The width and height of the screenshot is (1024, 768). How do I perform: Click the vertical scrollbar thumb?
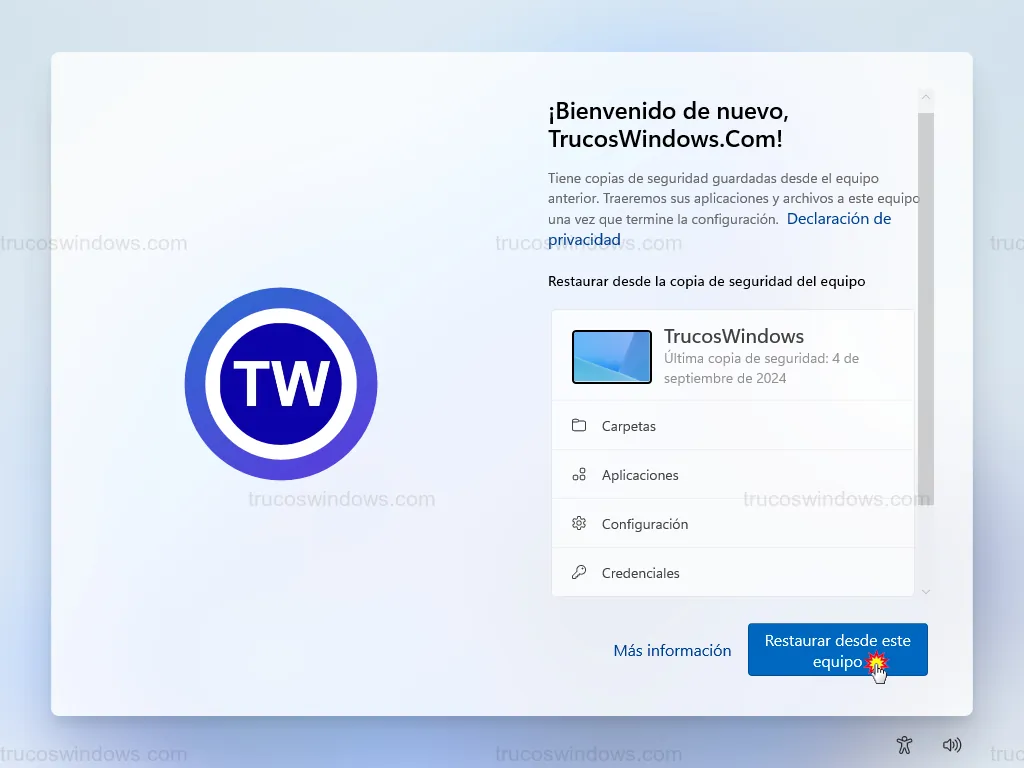coord(926,300)
